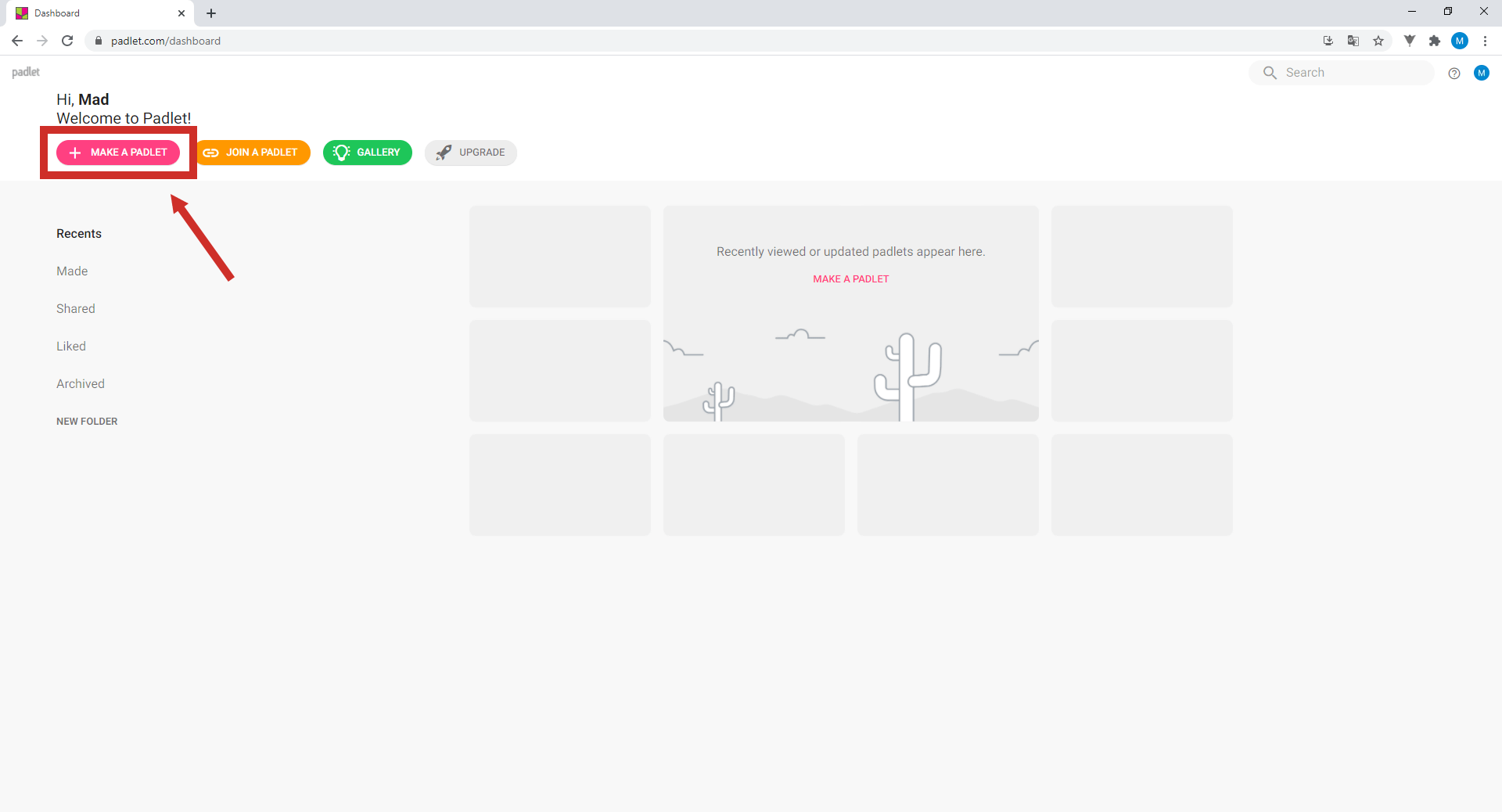Click the funnel-shaped extension icon
This screenshot has height=812, width=1502.
[x=1410, y=41]
